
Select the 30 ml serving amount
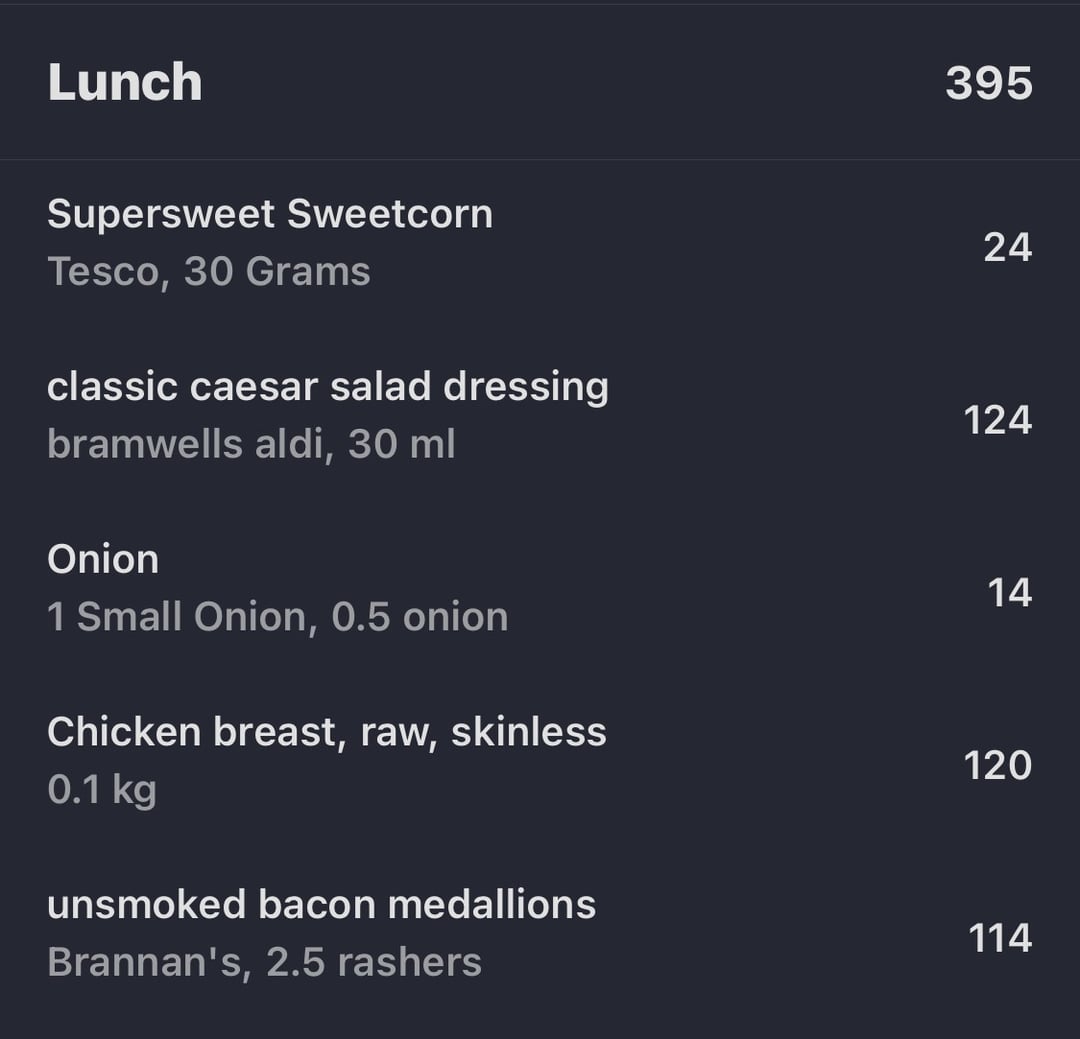[x=402, y=444]
